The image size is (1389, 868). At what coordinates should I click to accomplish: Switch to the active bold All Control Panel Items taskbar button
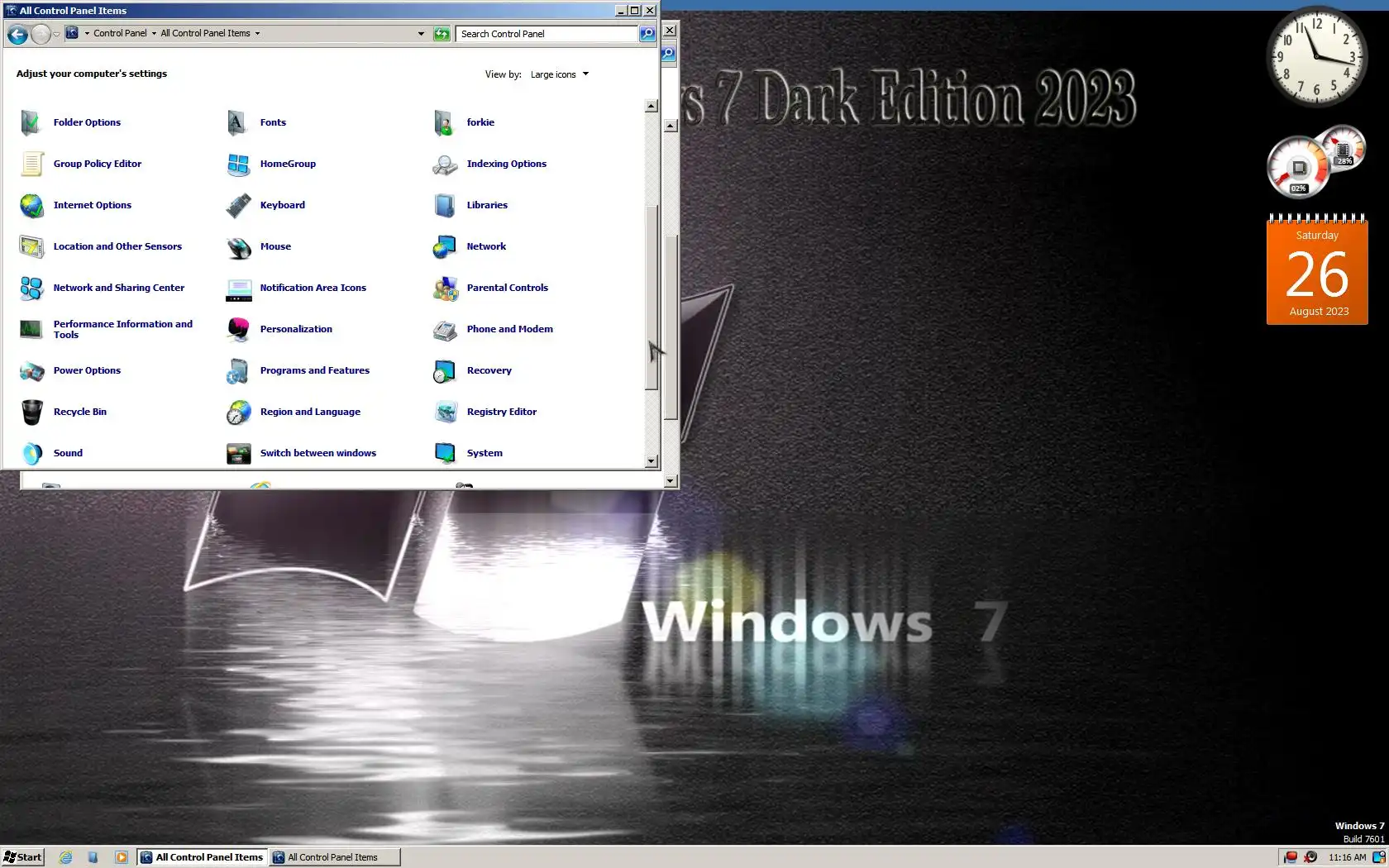point(202,857)
